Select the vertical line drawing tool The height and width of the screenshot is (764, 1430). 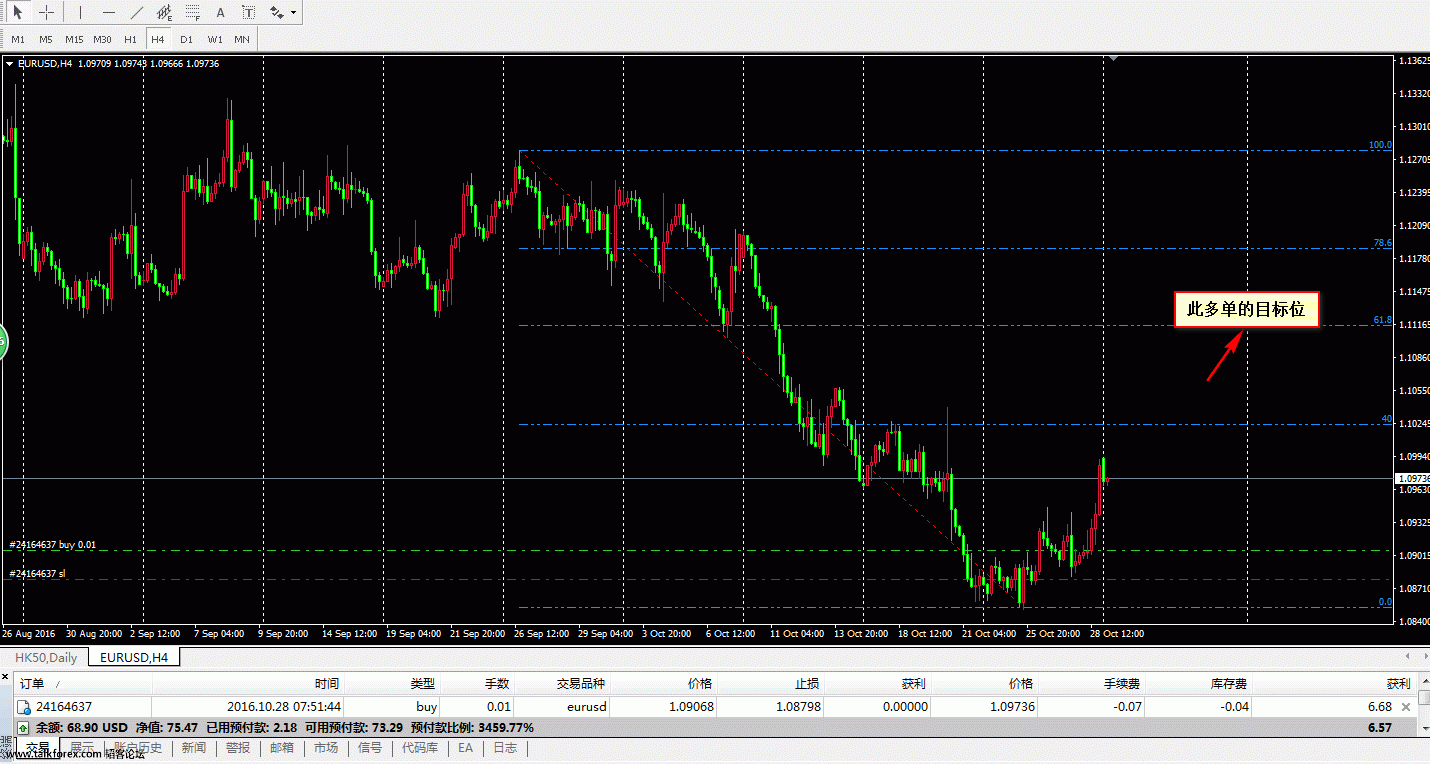click(81, 13)
